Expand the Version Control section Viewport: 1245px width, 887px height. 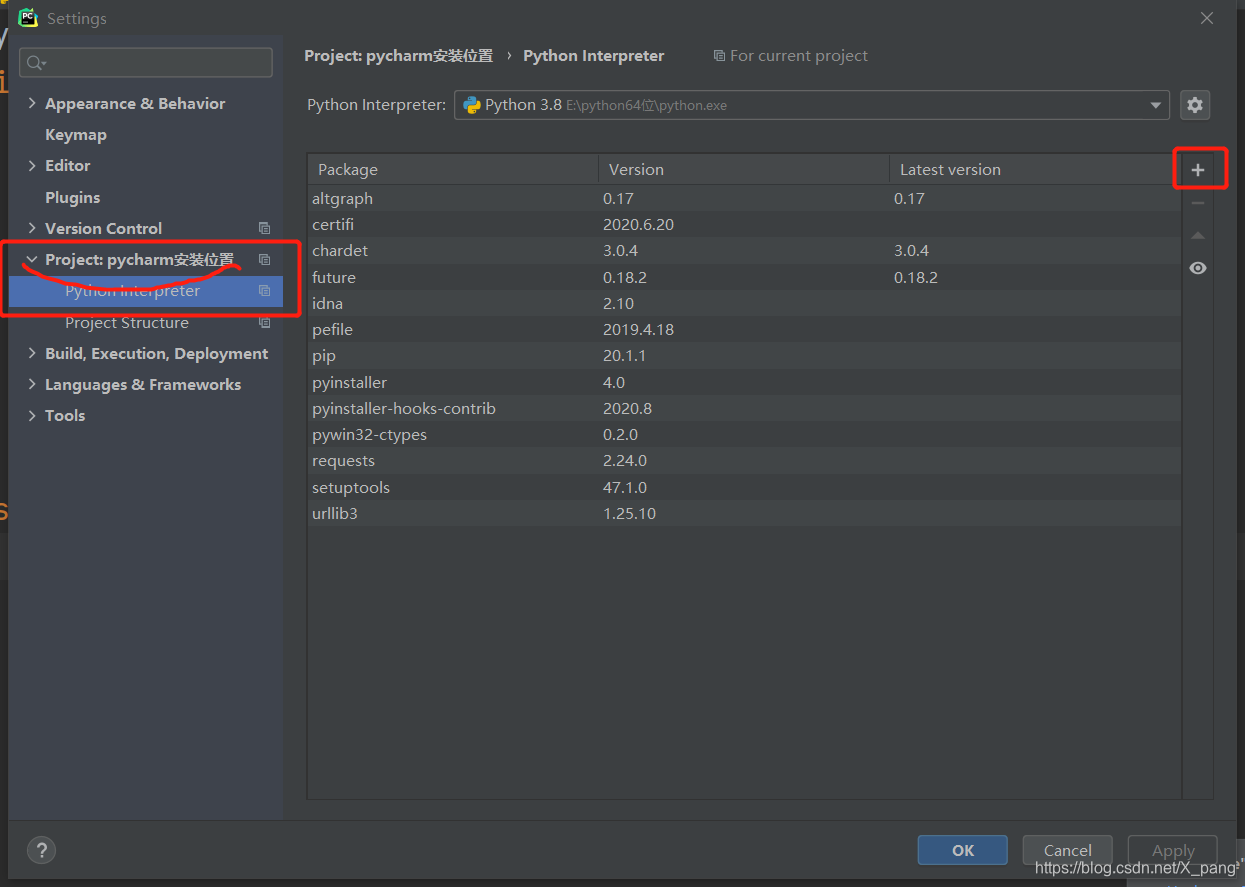click(x=32, y=228)
